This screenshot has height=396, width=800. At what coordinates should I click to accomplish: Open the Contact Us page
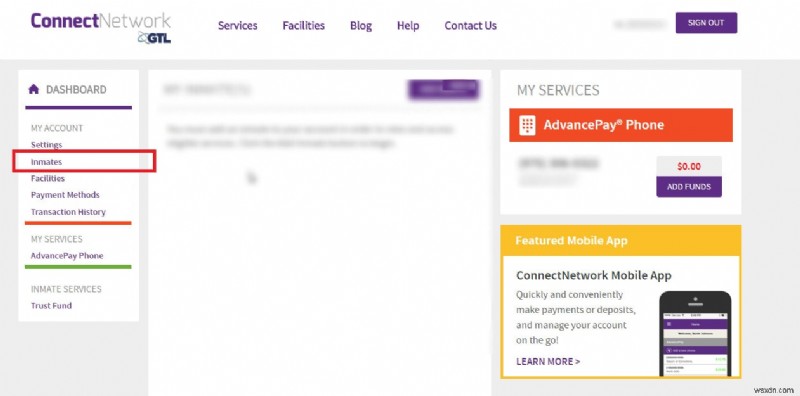(470, 26)
